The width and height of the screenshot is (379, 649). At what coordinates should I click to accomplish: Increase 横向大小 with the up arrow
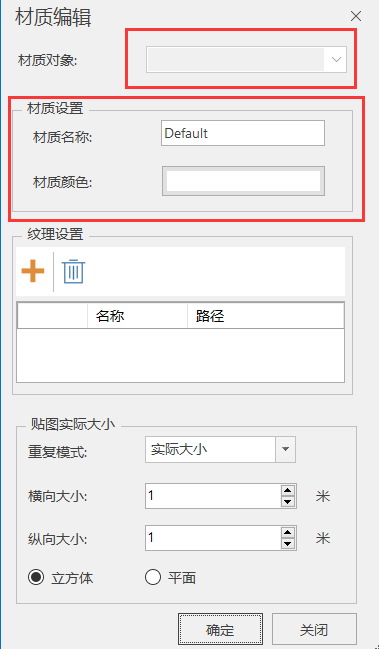[288, 491]
